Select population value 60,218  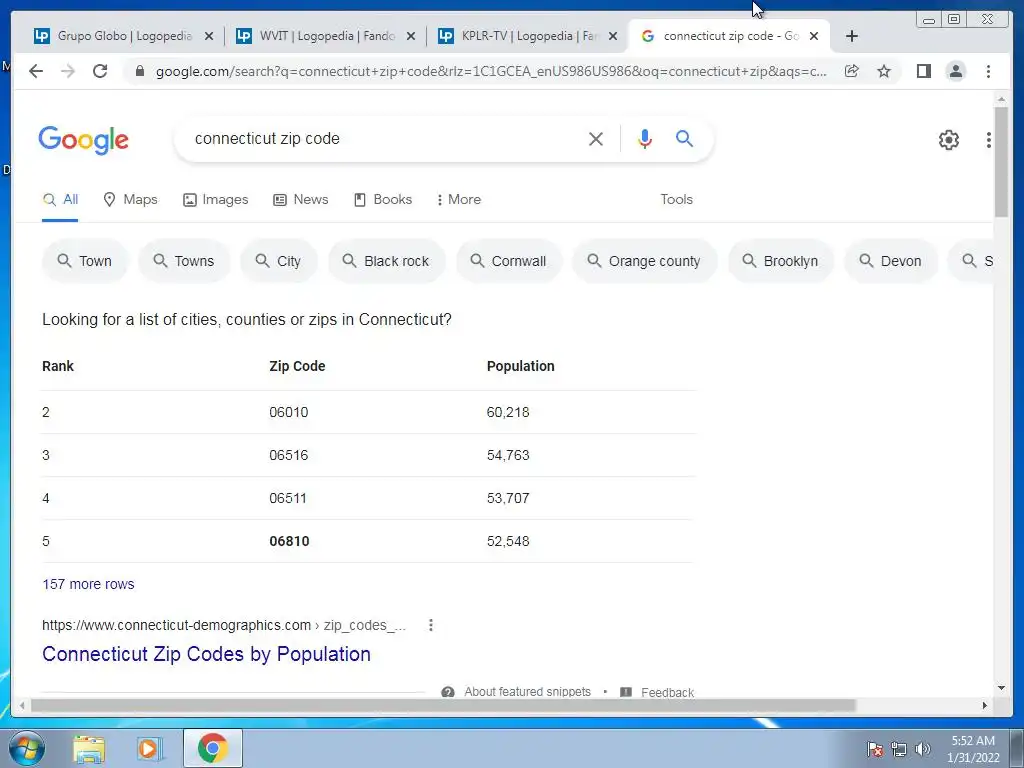point(508,412)
